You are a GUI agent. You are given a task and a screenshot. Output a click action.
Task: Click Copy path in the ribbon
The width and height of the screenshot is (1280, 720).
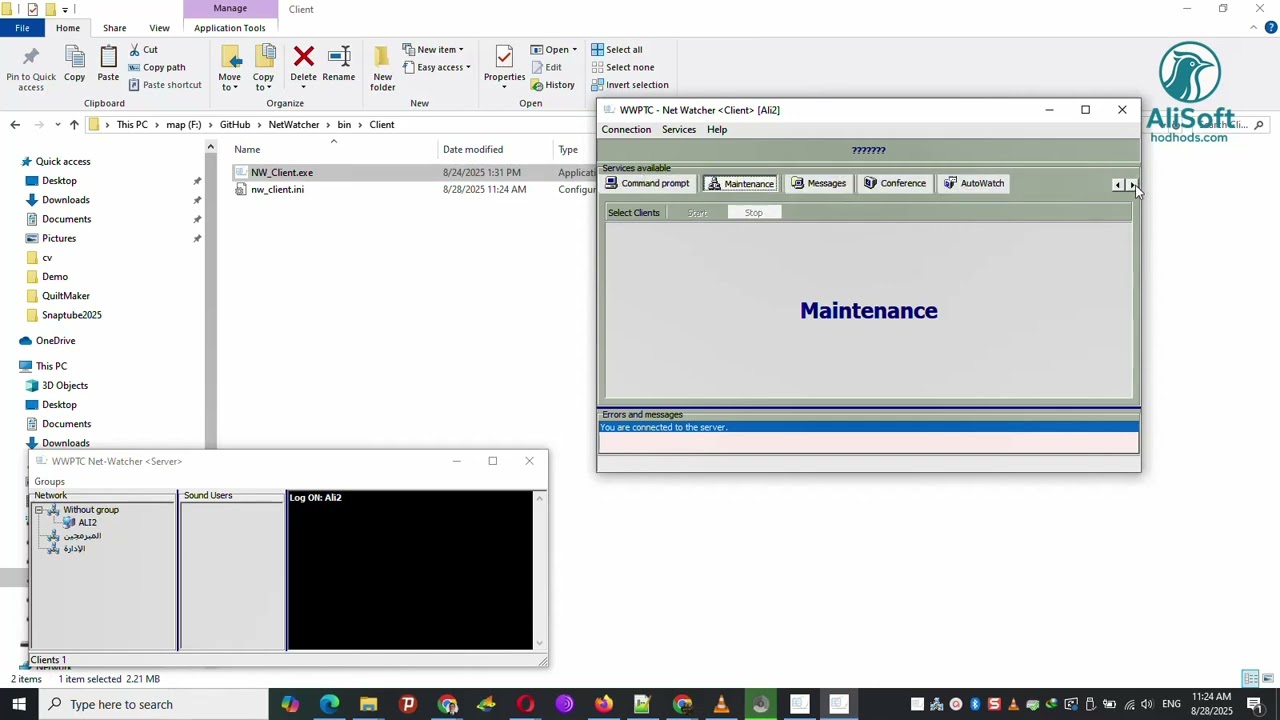click(157, 67)
